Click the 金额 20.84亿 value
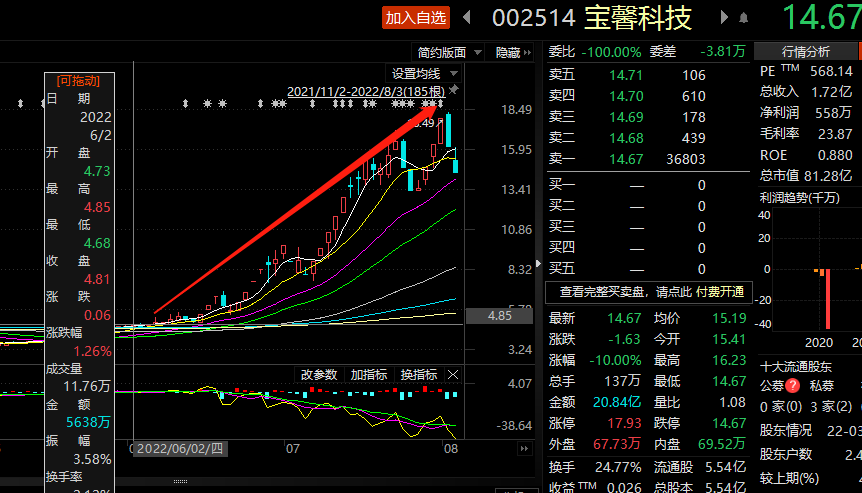 click(616, 402)
